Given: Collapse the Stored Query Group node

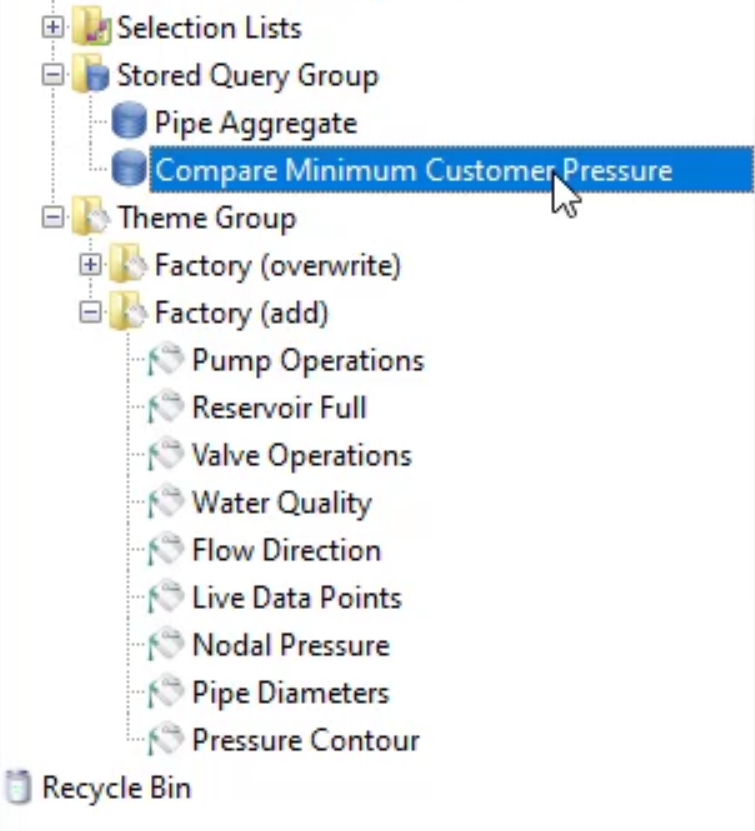Looking at the screenshot, I should [x=52, y=74].
